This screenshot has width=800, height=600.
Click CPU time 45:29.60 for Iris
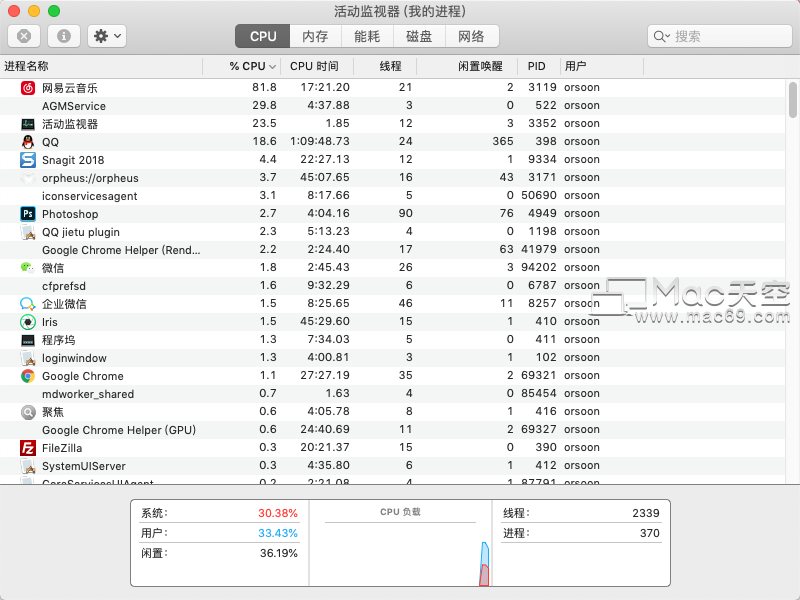325,321
